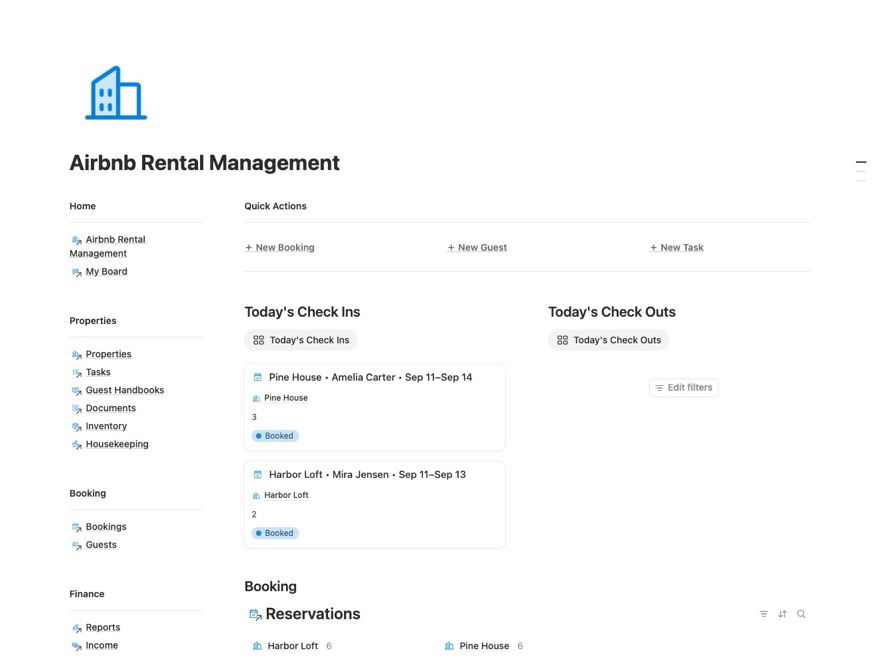The image size is (880, 660).
Task: Click Booked status on Mira Jensen card
Action: [275, 533]
